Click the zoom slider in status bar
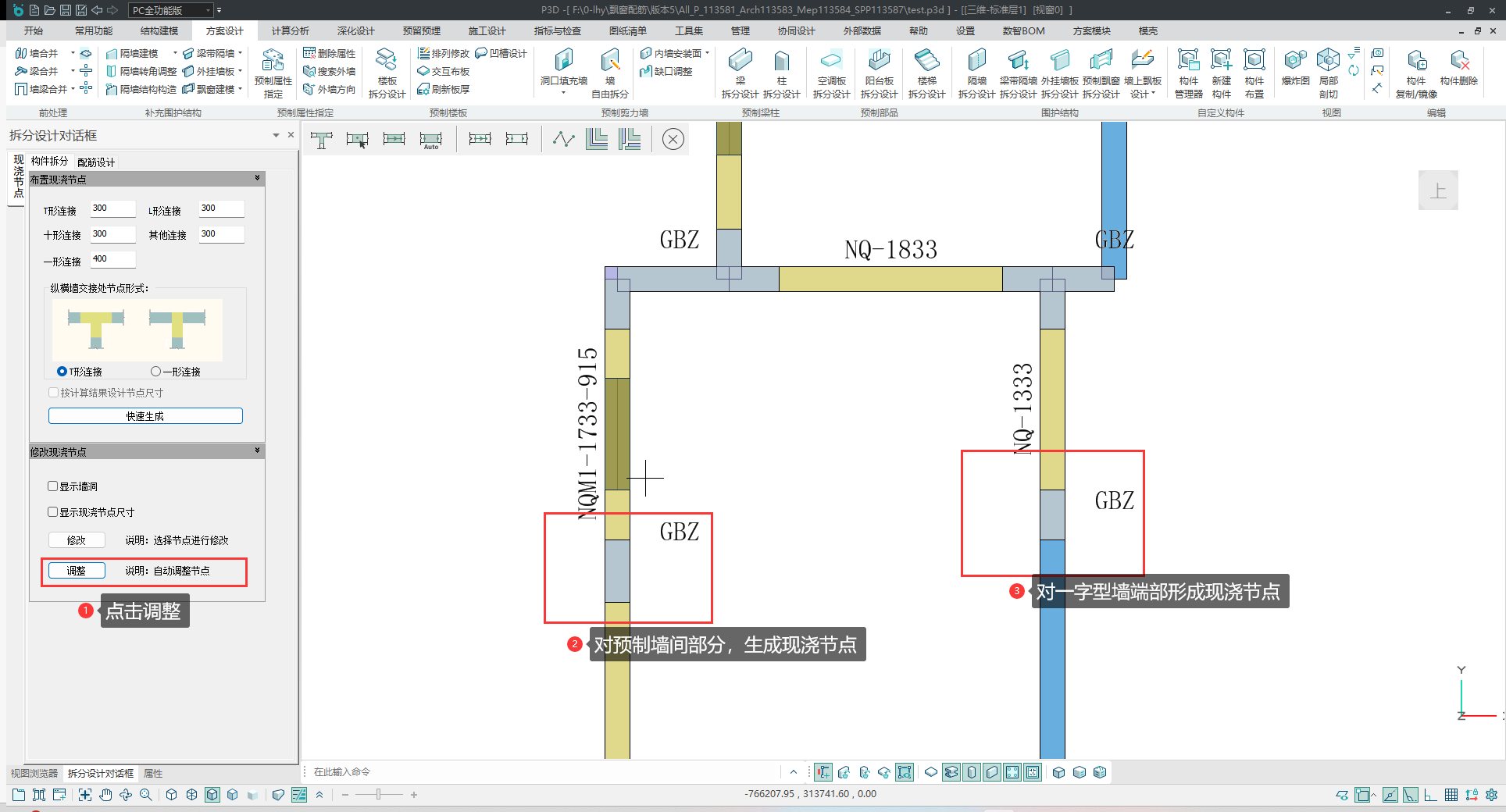Viewport: 1506px width, 812px height. (x=379, y=795)
